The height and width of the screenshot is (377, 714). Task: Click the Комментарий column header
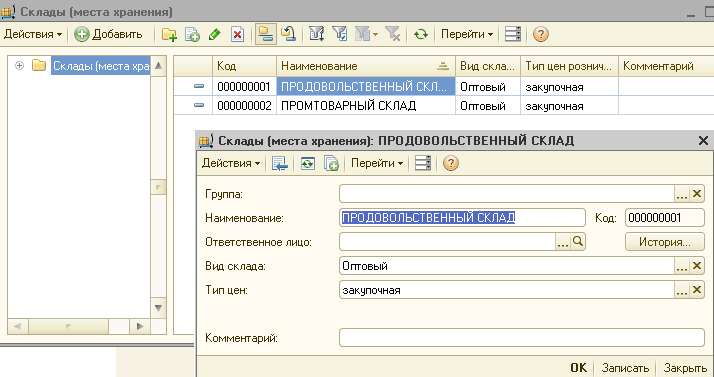pos(666,66)
